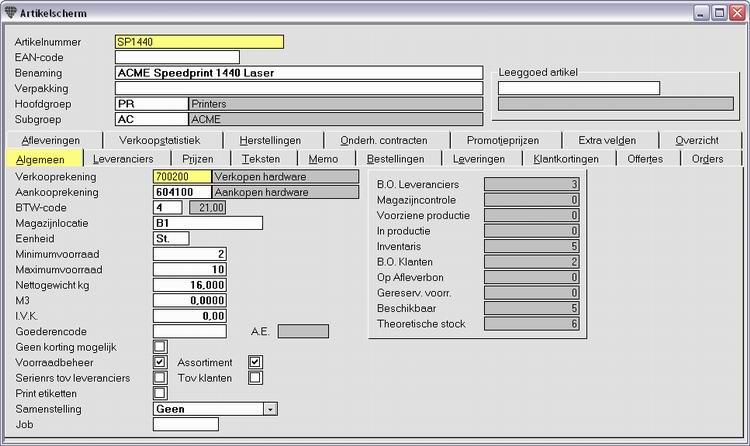Click the Artikelscherm title bar app icon
The image size is (750, 446).
pos(10,12)
